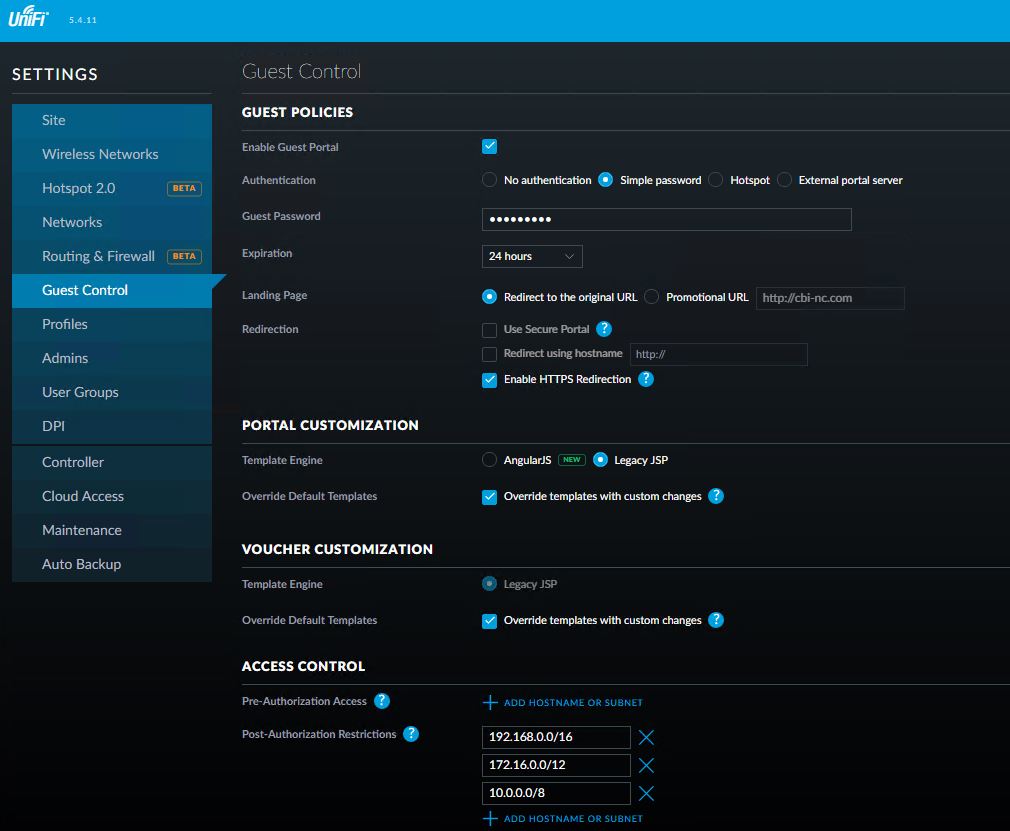Check Redirect using hostname
This screenshot has height=831, width=1010.
489,354
